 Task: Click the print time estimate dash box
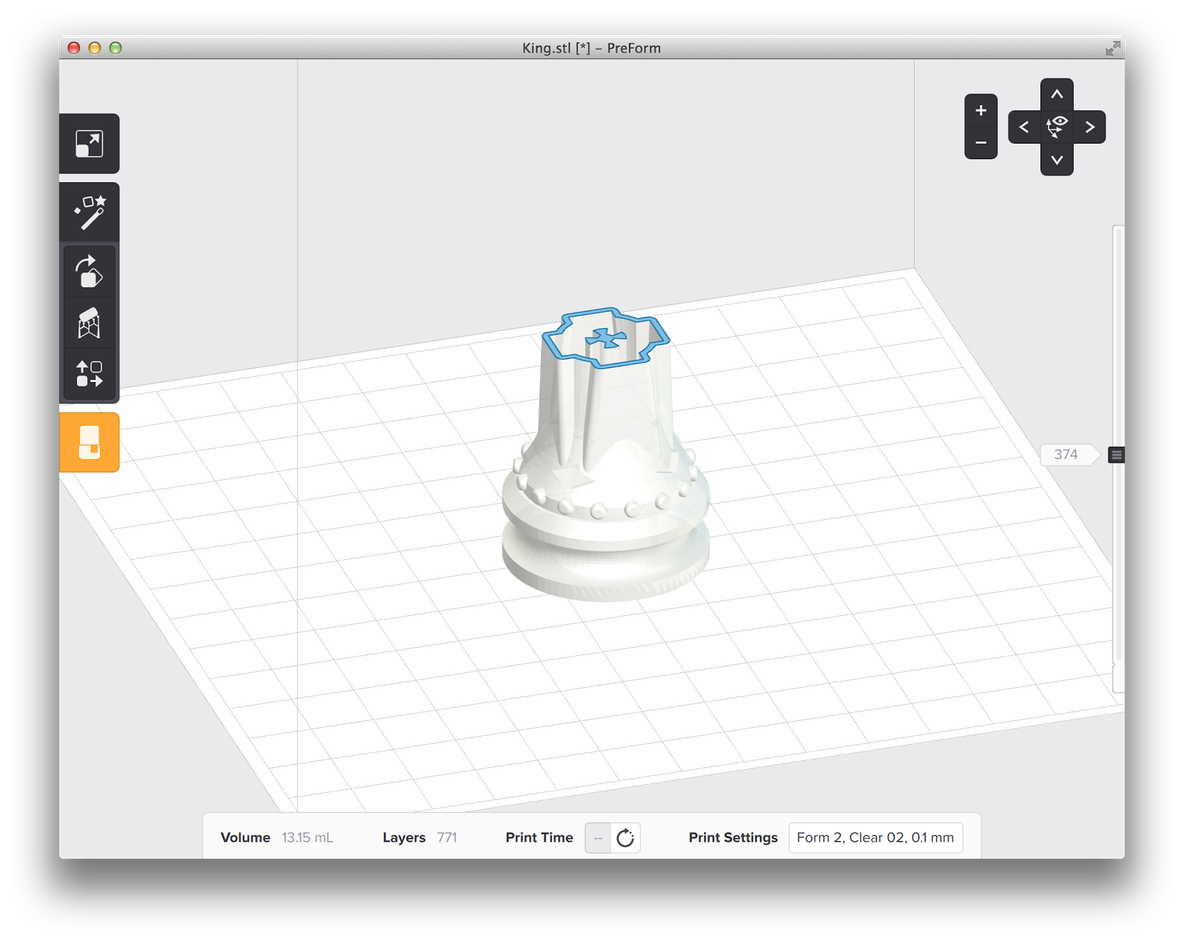click(x=598, y=838)
